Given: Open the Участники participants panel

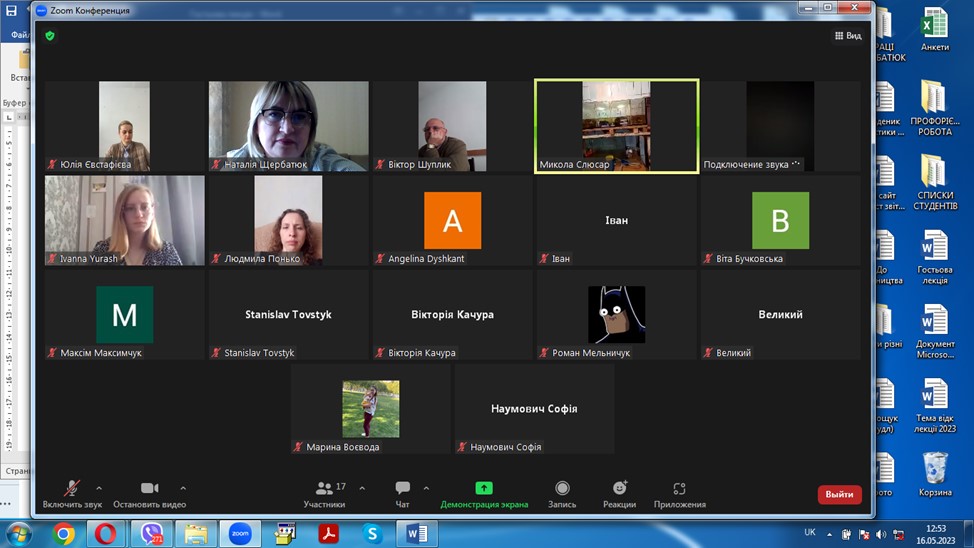Looking at the screenshot, I should point(325,493).
